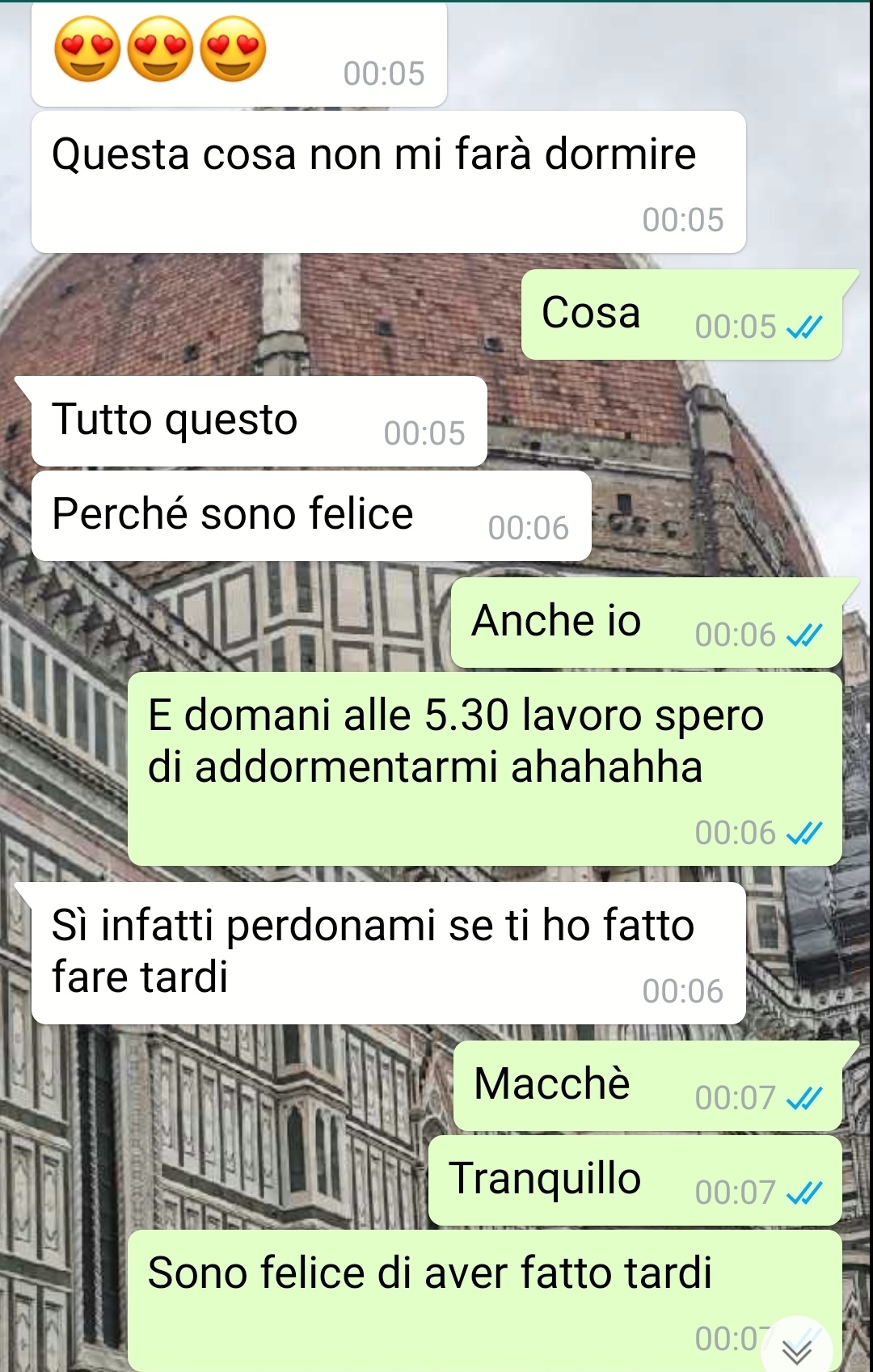This screenshot has width=873, height=1372.
Task: Tap read receipt ticks beside 'Anche io'
Action: click(x=804, y=635)
